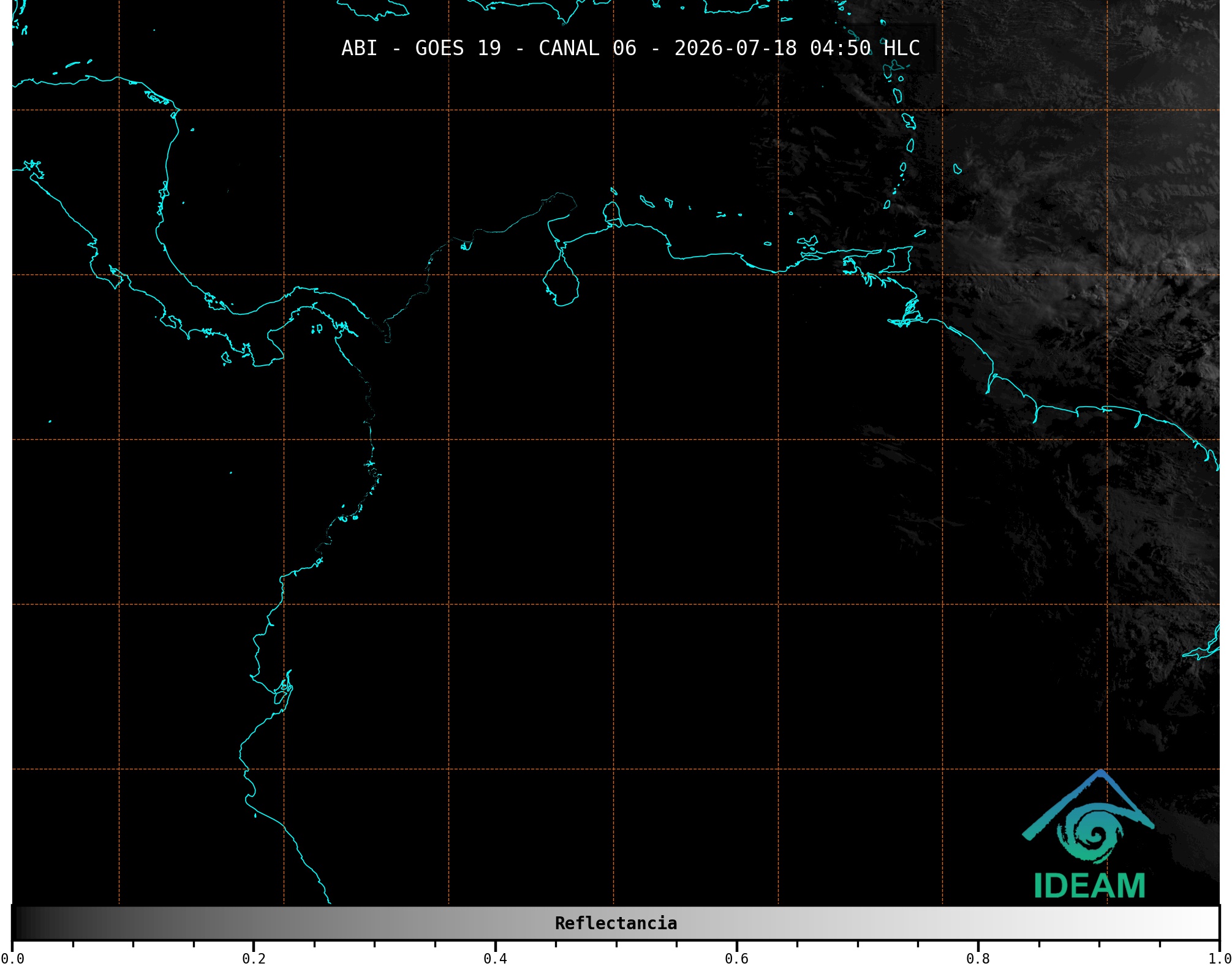Click the image title "ABI - GOES 19 - CANAL 06"
Viewport: 1232px width, 966px height.
[489, 48]
